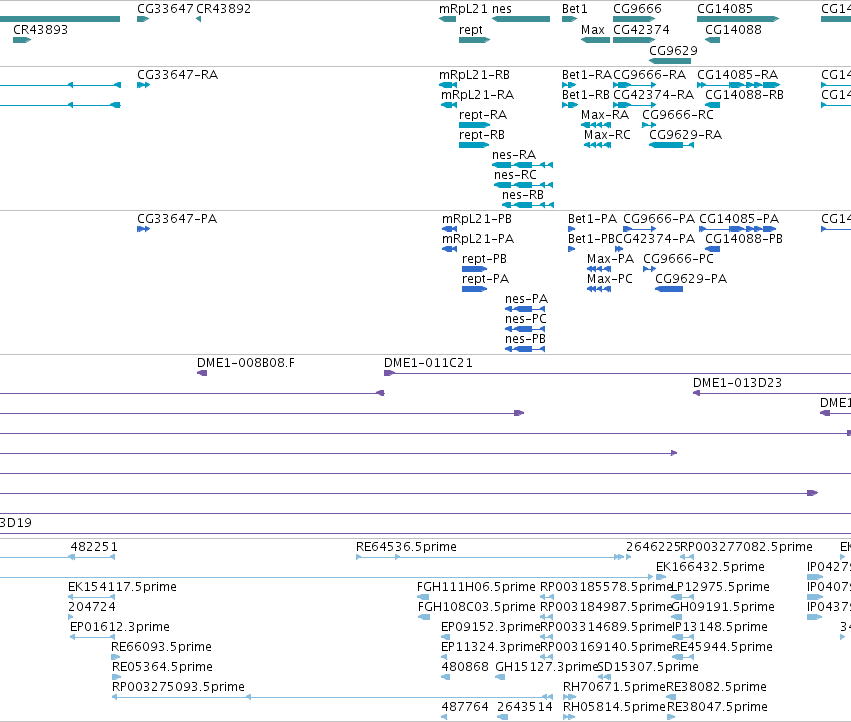Image resolution: width=851 pixels, height=722 pixels.
Task: Select the nes-PB protein feature
Action: click(525, 350)
